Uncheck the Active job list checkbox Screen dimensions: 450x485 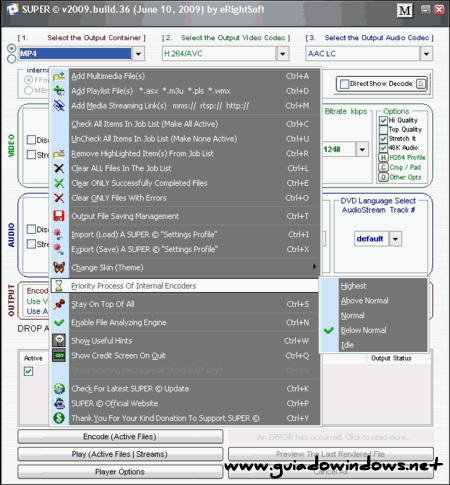click(x=29, y=371)
